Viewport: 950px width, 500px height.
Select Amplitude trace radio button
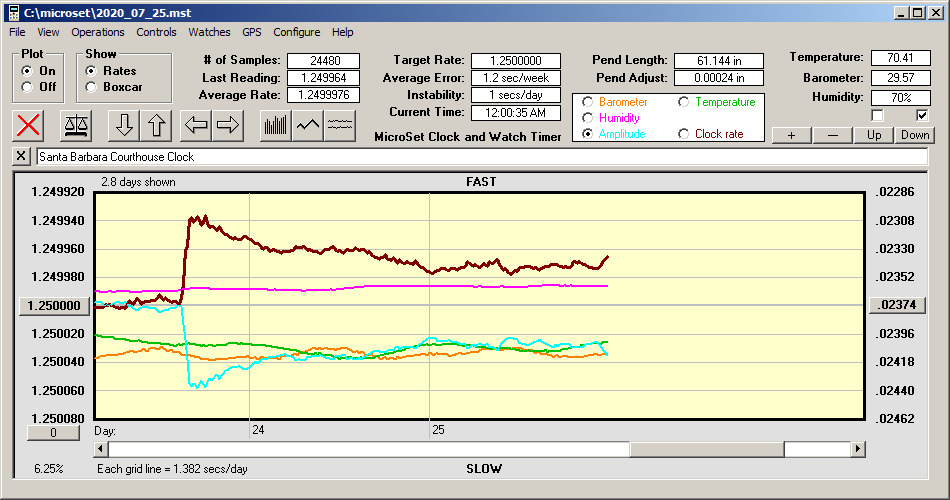(x=587, y=134)
